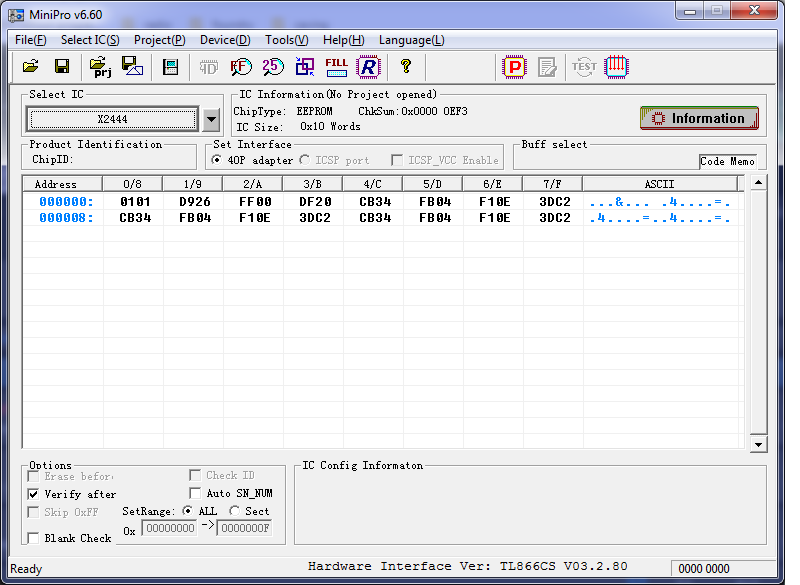
Task: Toggle the Erase before checkbox
Action: (34, 476)
